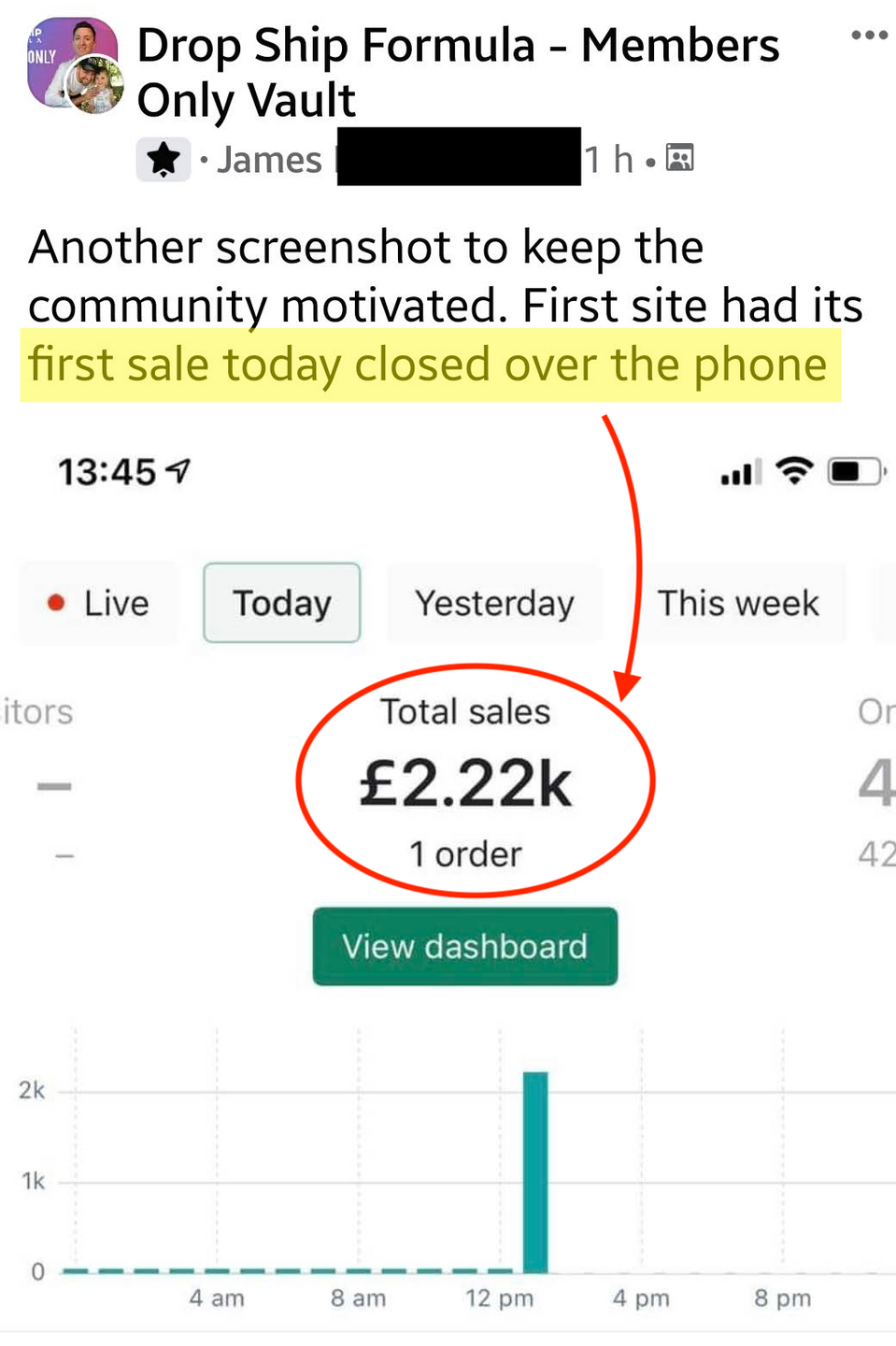Click the 1 h post timestamp
This screenshot has width=896, height=1346.
[609, 160]
